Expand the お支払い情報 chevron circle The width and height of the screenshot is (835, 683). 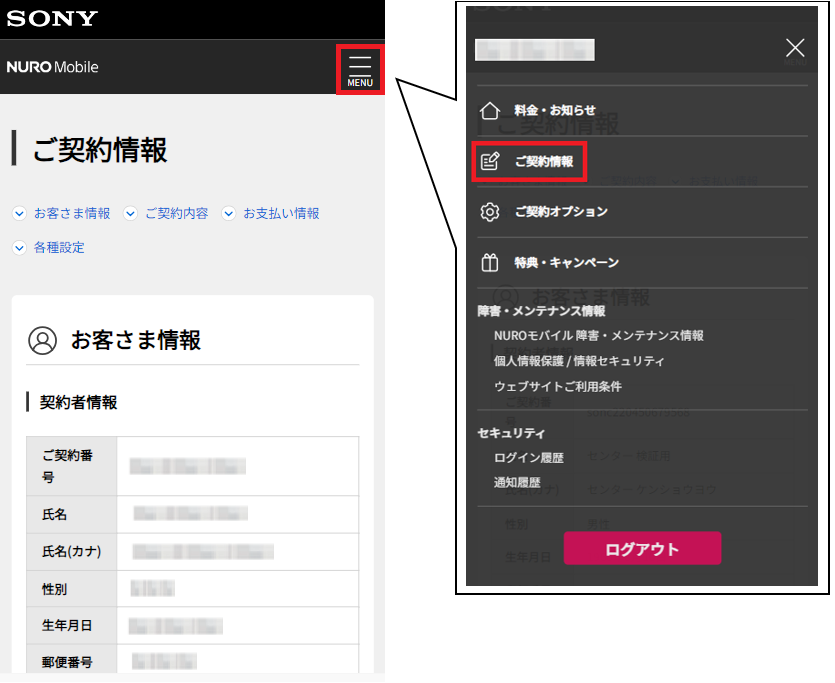[x=228, y=213]
